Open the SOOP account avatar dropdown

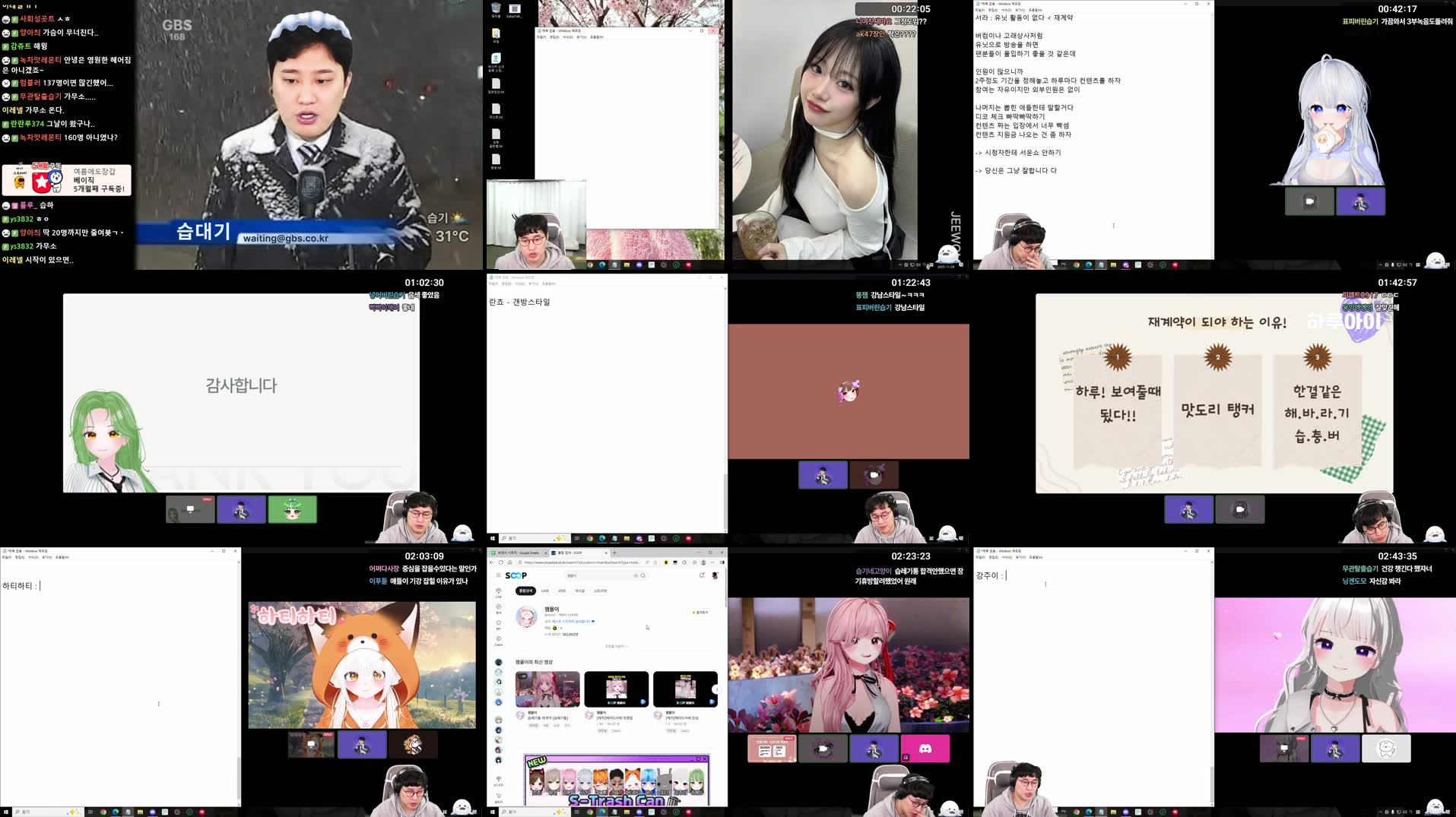(715, 576)
